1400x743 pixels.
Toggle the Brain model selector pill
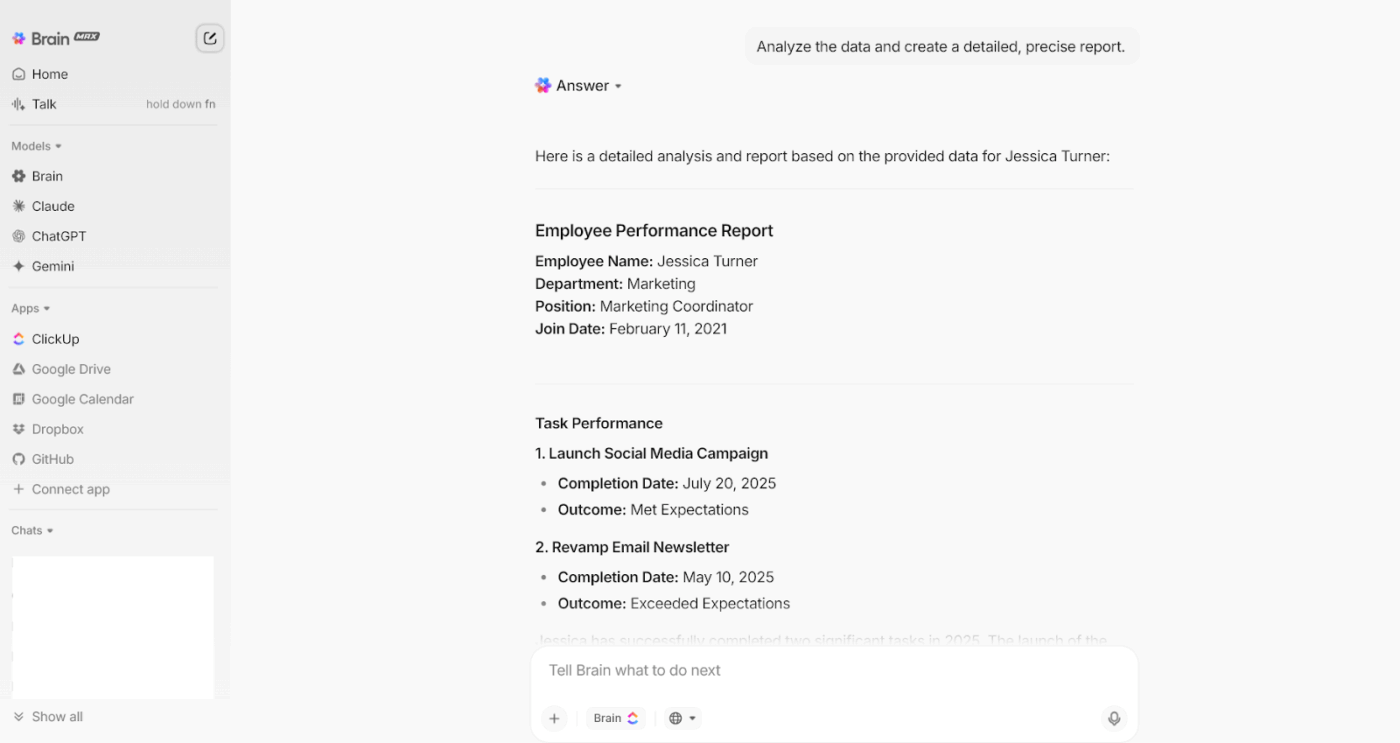616,717
